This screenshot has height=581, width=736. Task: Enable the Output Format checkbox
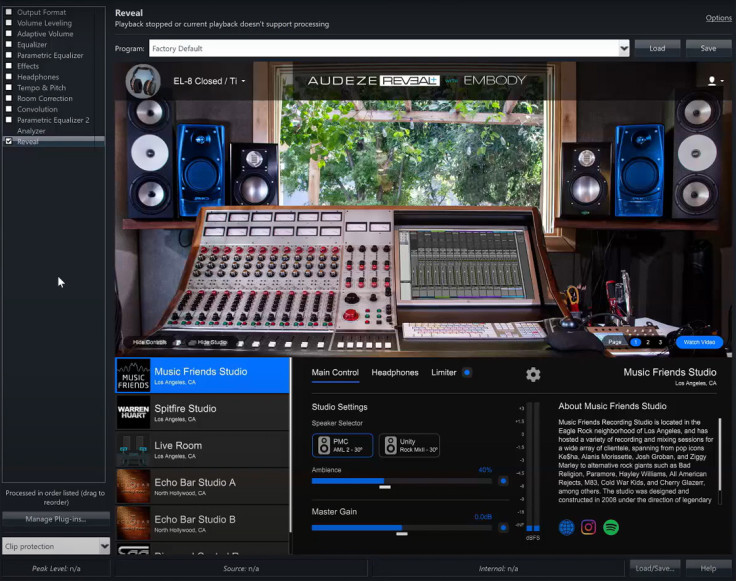click(x=8, y=12)
